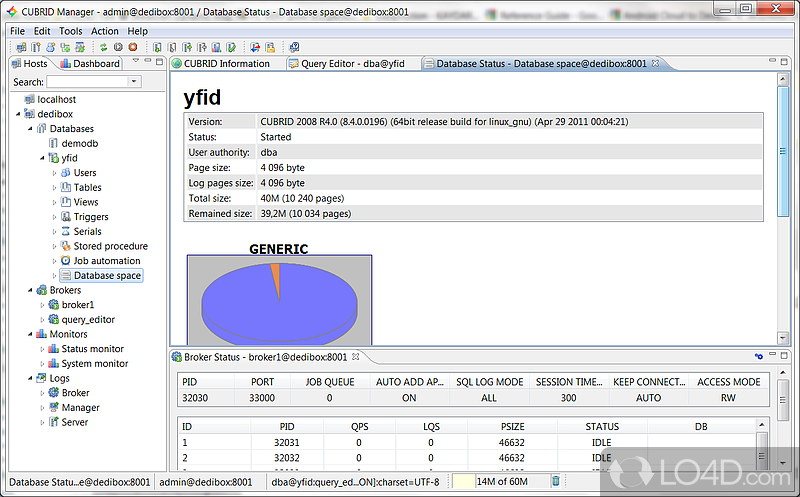Click the red stop toolbar icon
The image size is (800, 497).
click(x=132, y=47)
